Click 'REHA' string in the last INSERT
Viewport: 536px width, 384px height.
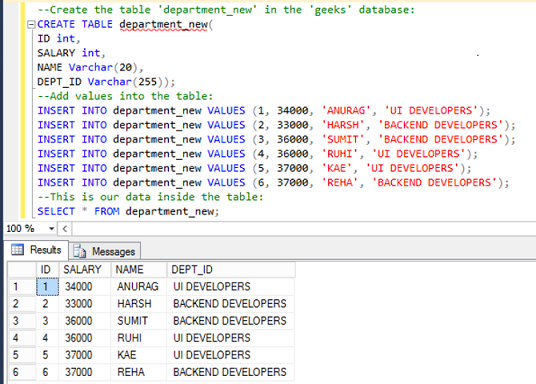(x=340, y=183)
